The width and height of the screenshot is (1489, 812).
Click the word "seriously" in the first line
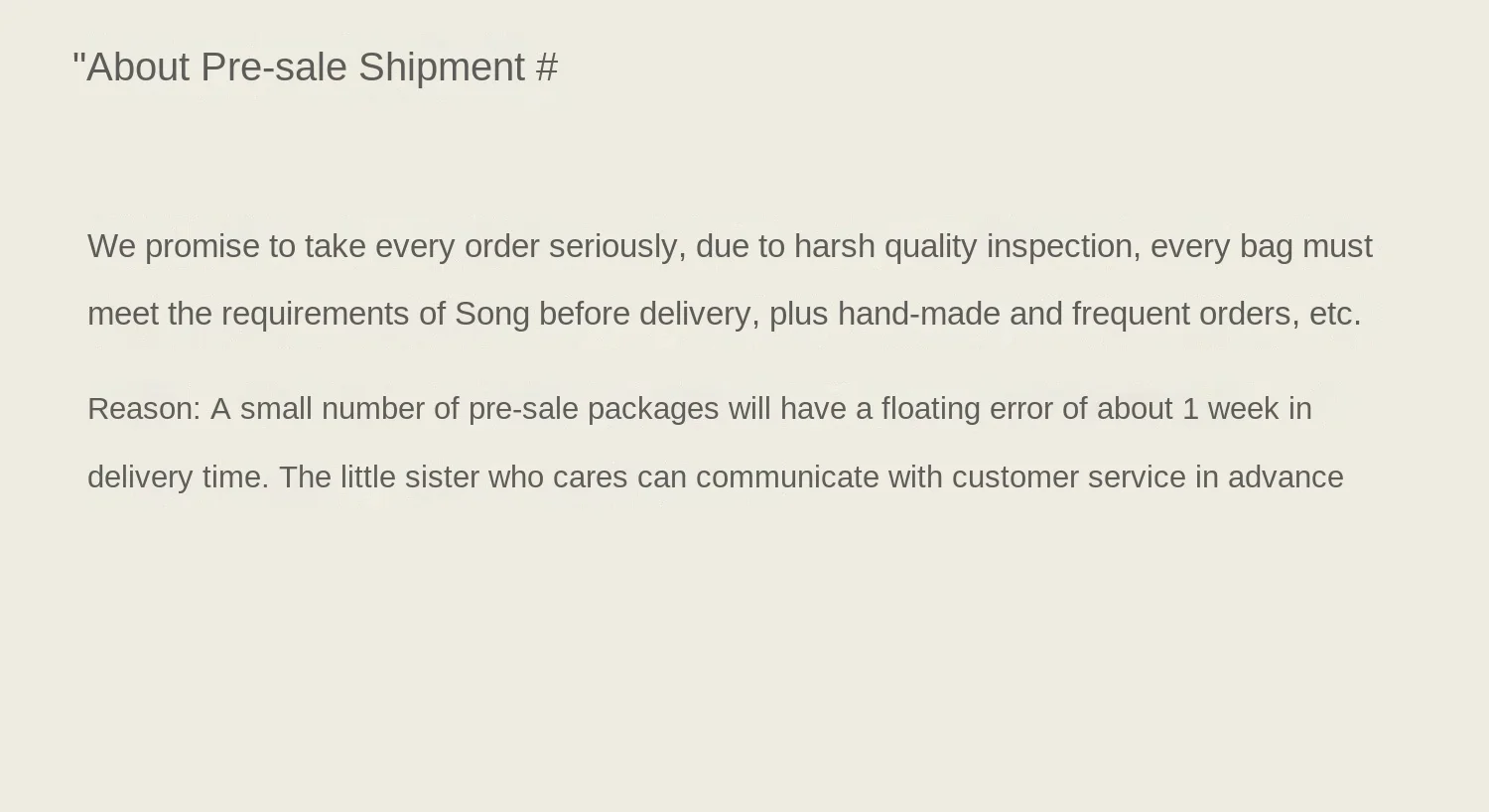coord(616,246)
